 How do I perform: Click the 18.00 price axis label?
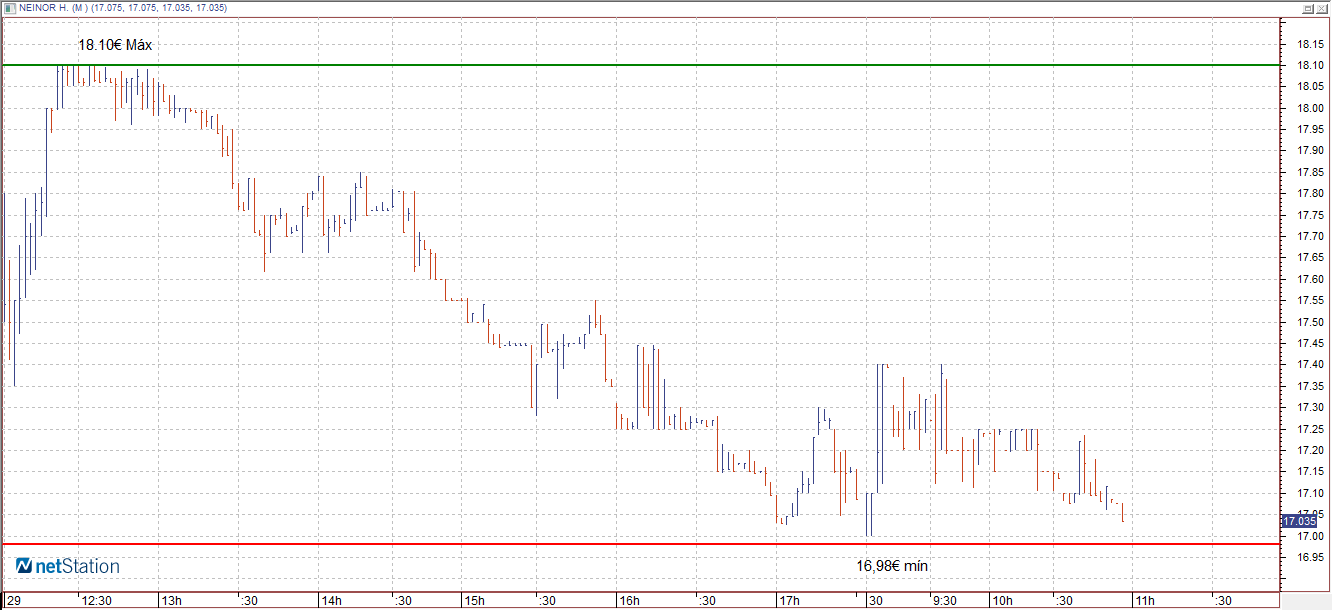pos(1310,109)
